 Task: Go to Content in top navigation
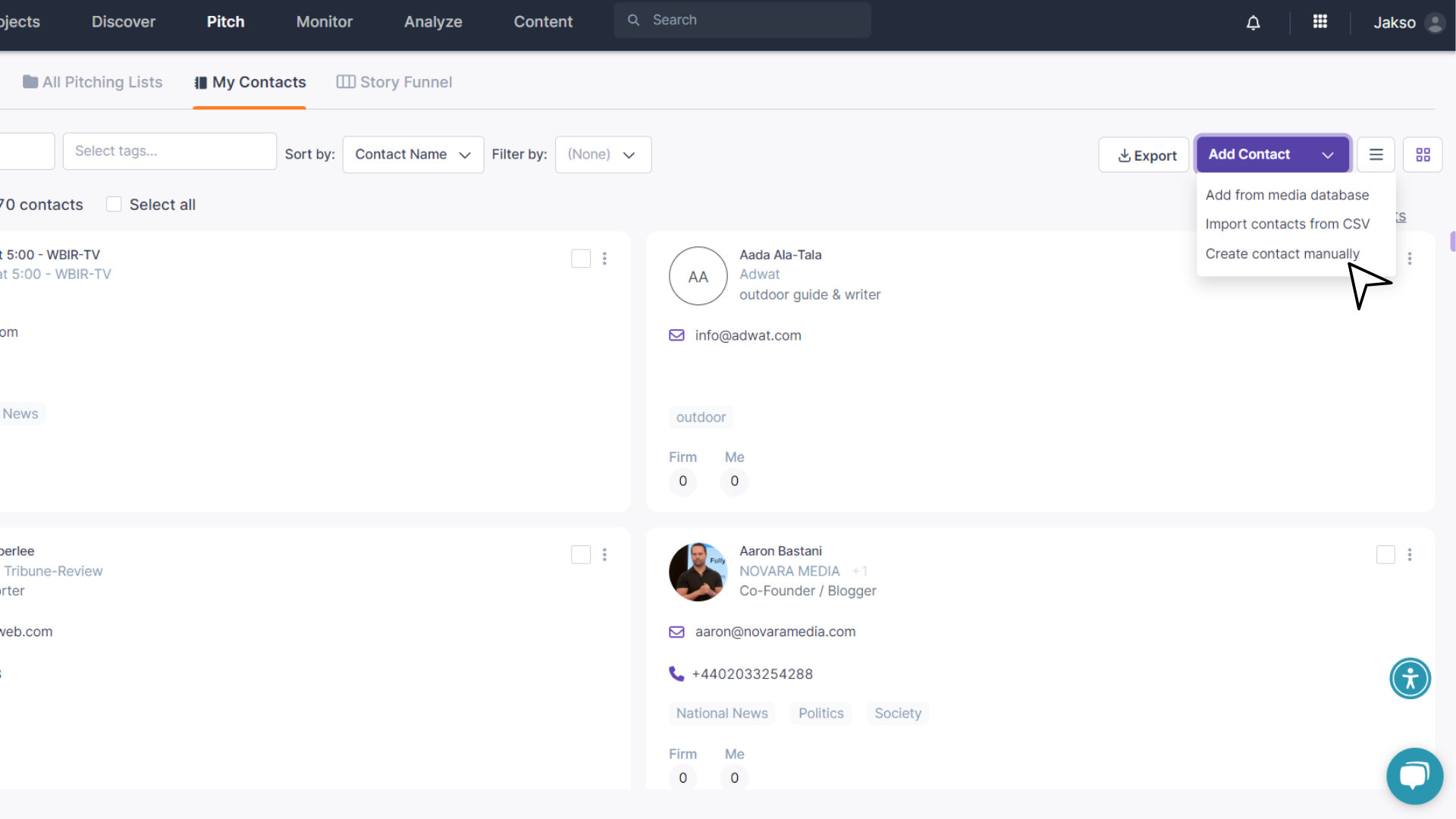[x=543, y=22]
